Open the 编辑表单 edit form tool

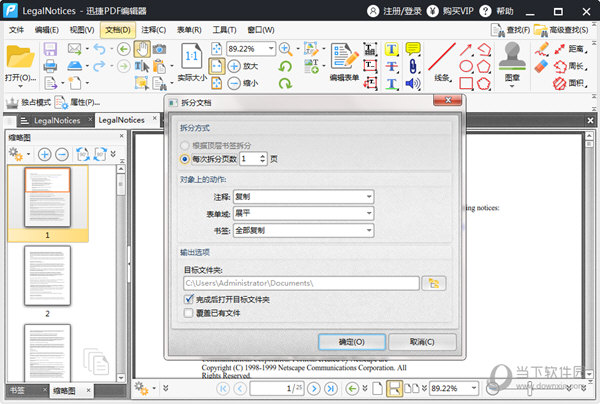pyautogui.click(x=345, y=61)
